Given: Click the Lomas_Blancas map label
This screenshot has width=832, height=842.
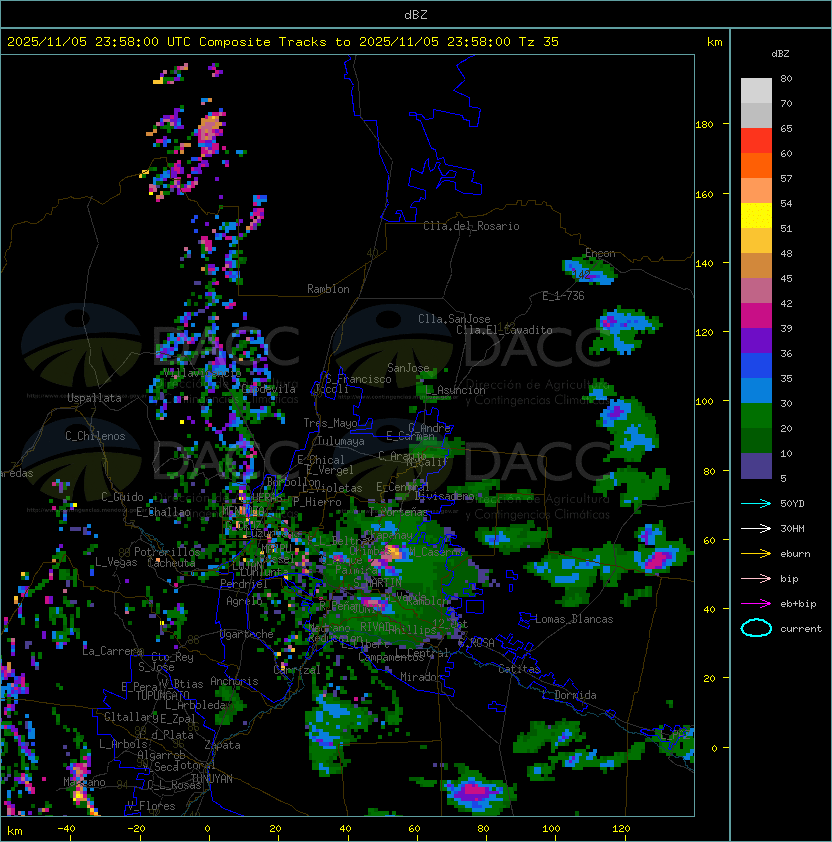Looking at the screenshot, I should click(574, 619).
